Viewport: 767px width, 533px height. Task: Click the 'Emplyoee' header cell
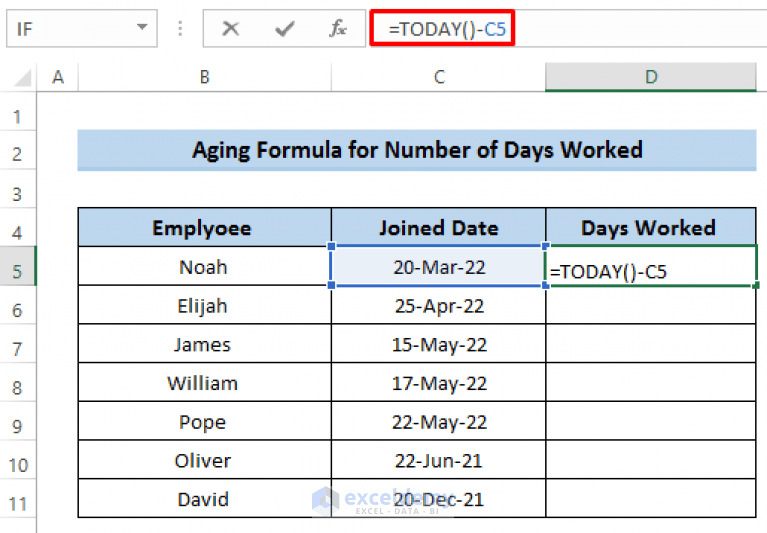(x=204, y=227)
